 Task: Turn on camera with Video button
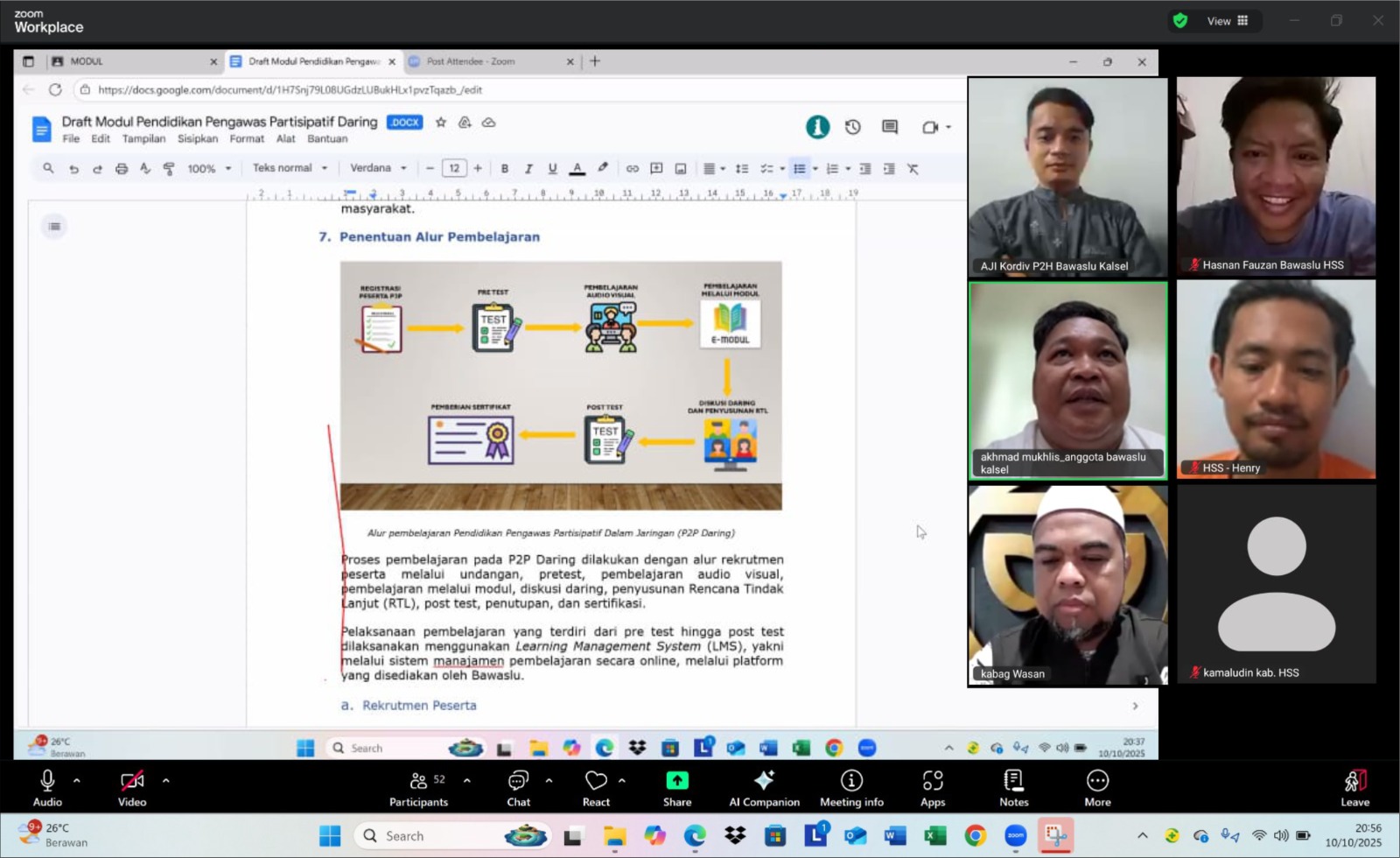click(132, 787)
